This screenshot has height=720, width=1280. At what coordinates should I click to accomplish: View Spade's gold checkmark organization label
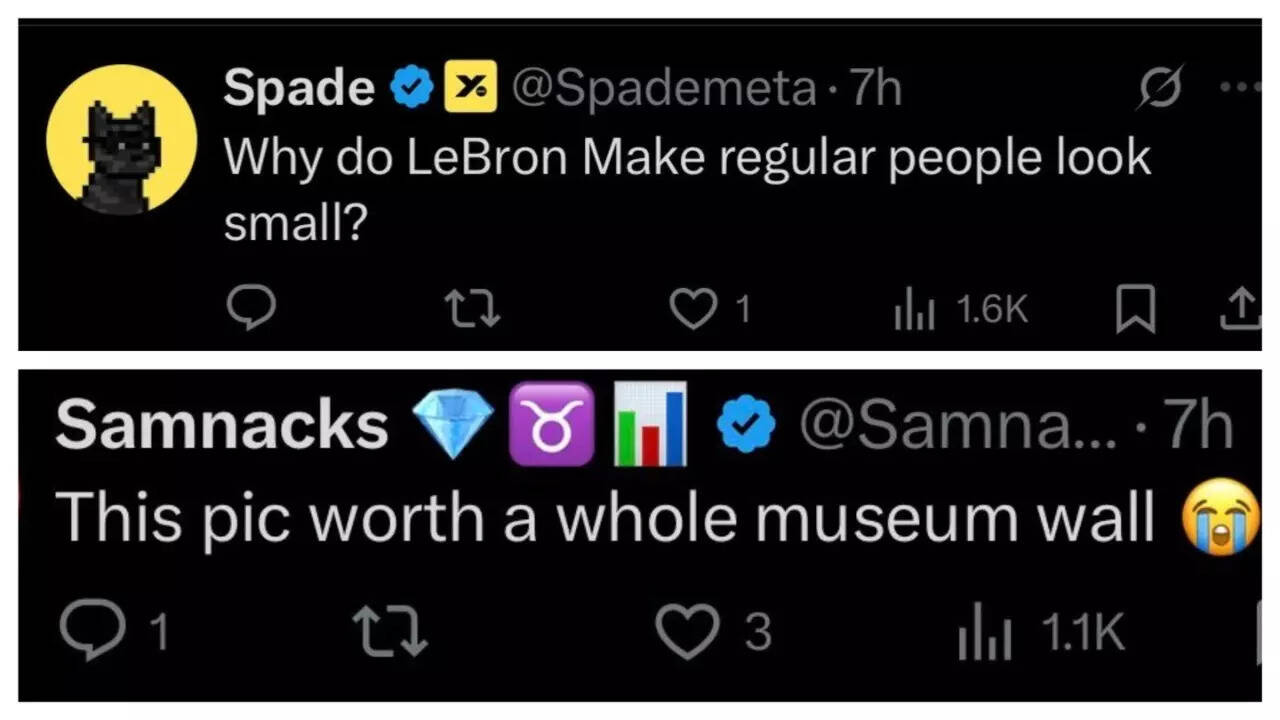click(x=470, y=86)
